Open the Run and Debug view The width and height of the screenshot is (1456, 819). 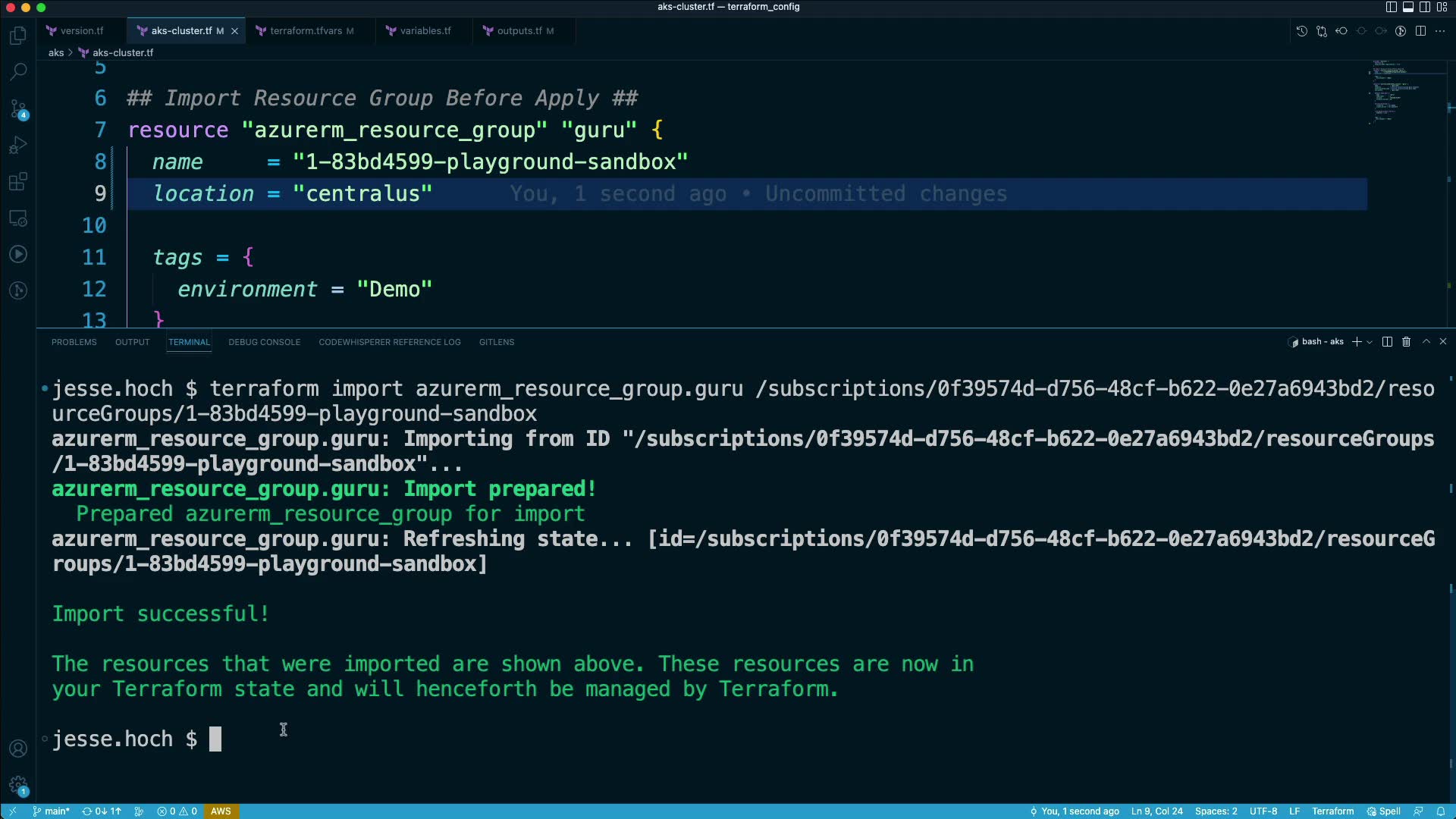point(18,145)
